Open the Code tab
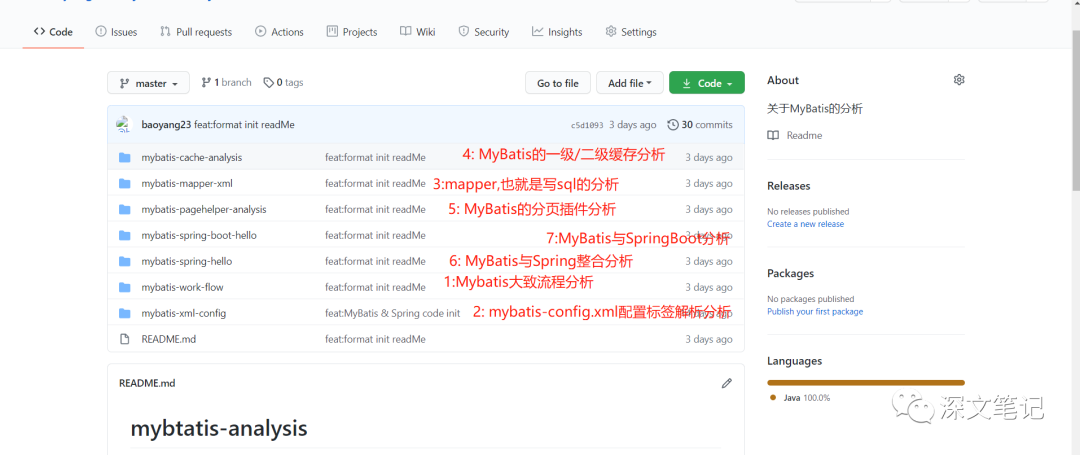 pyautogui.click(x=53, y=32)
